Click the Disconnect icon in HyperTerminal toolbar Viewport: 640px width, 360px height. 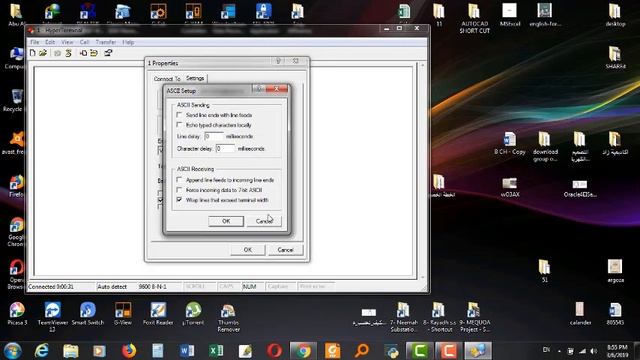pos(69,53)
